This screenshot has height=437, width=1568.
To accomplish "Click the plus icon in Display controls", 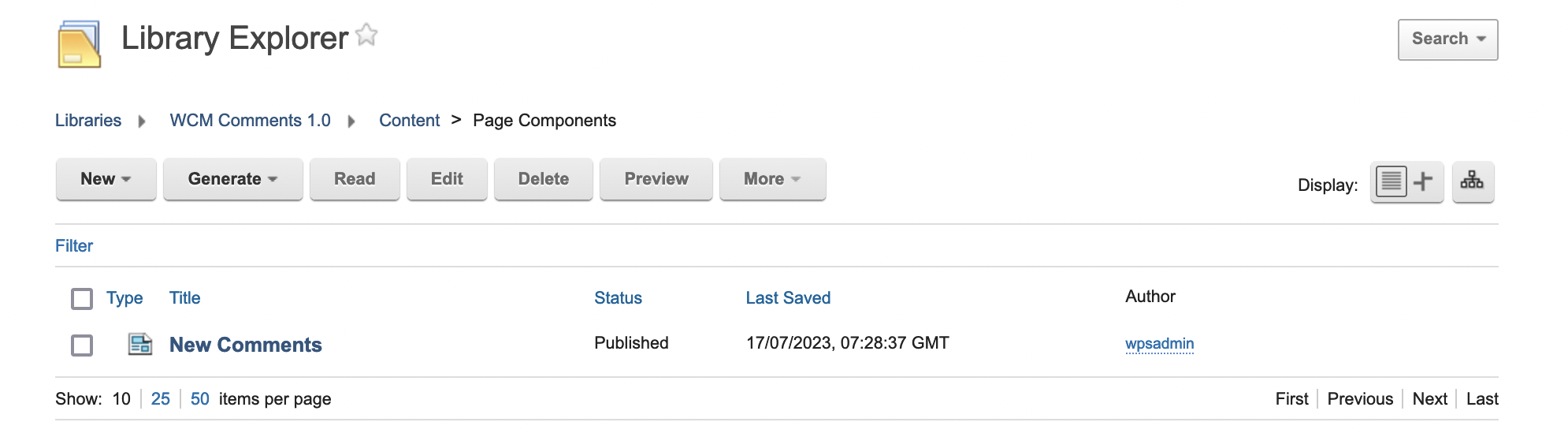I will 1423,182.
